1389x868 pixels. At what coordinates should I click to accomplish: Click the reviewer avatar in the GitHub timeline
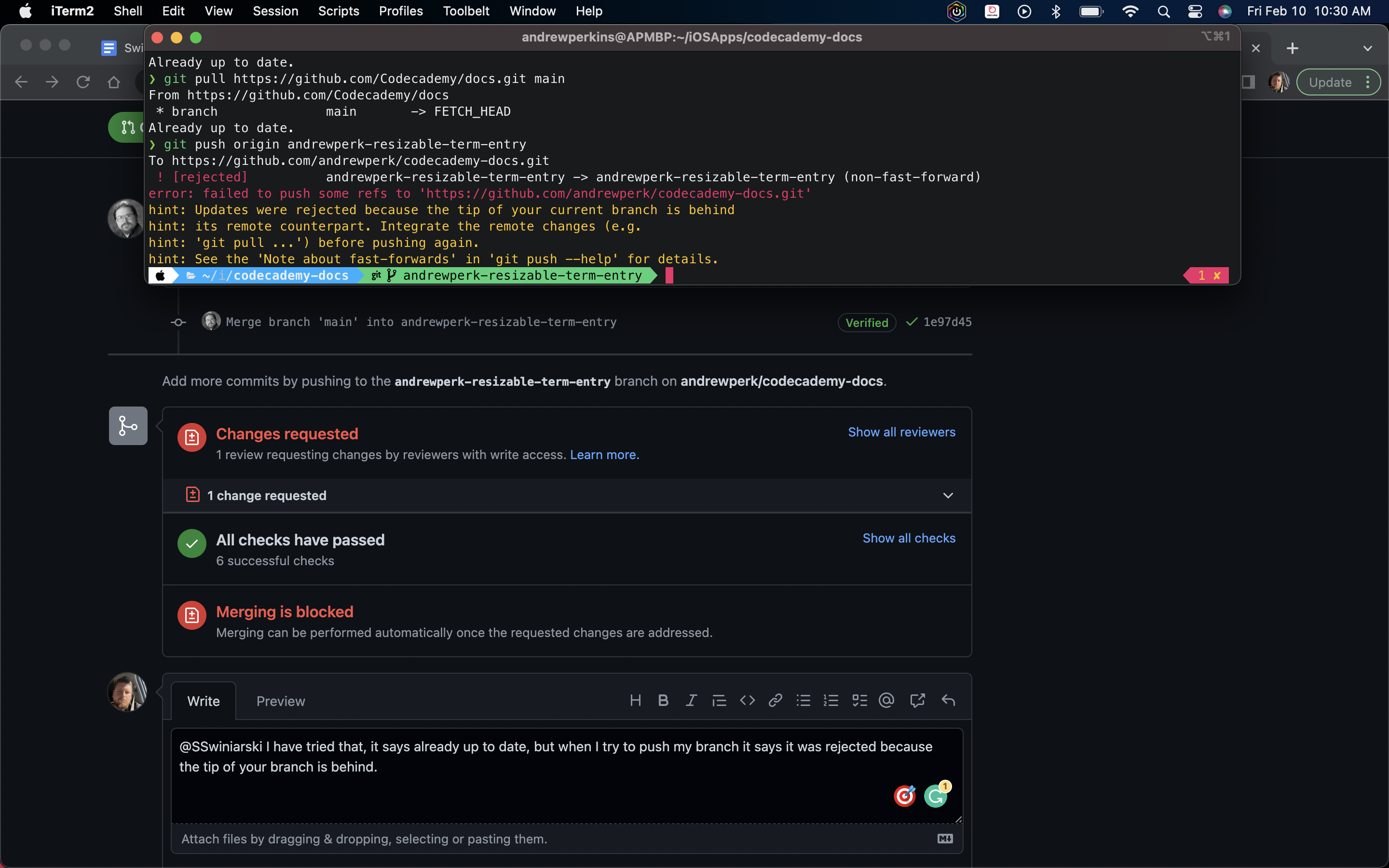click(126, 218)
